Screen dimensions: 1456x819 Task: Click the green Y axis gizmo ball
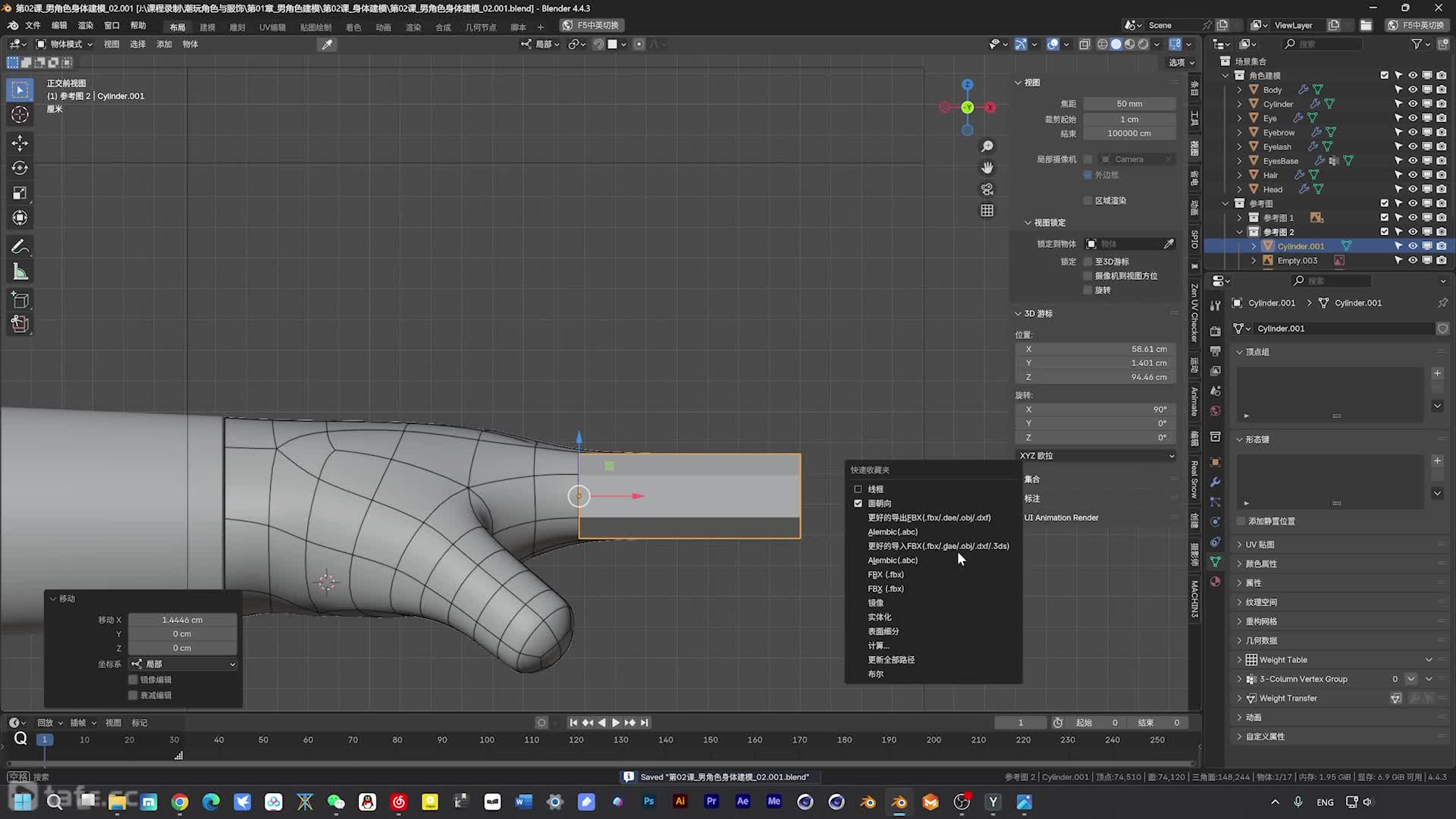[x=967, y=108]
